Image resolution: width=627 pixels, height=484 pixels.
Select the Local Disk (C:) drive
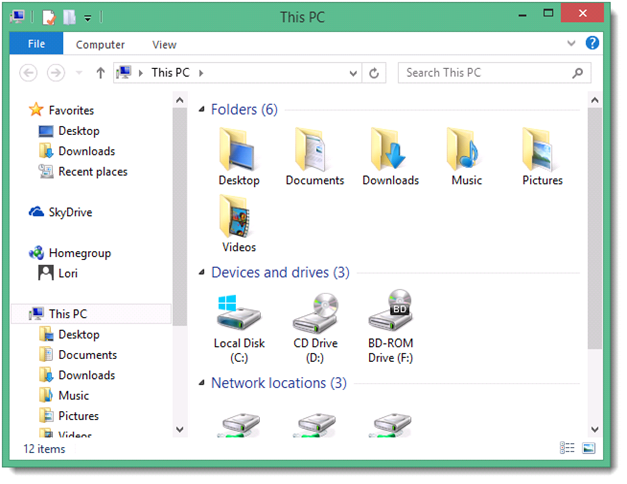[239, 328]
